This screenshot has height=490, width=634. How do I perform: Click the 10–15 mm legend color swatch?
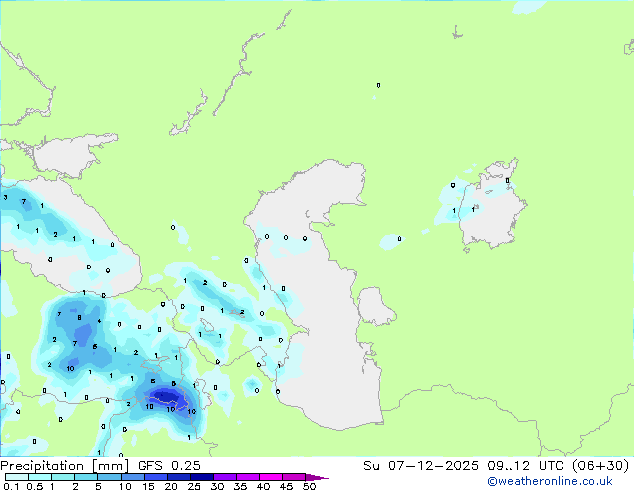point(132,477)
